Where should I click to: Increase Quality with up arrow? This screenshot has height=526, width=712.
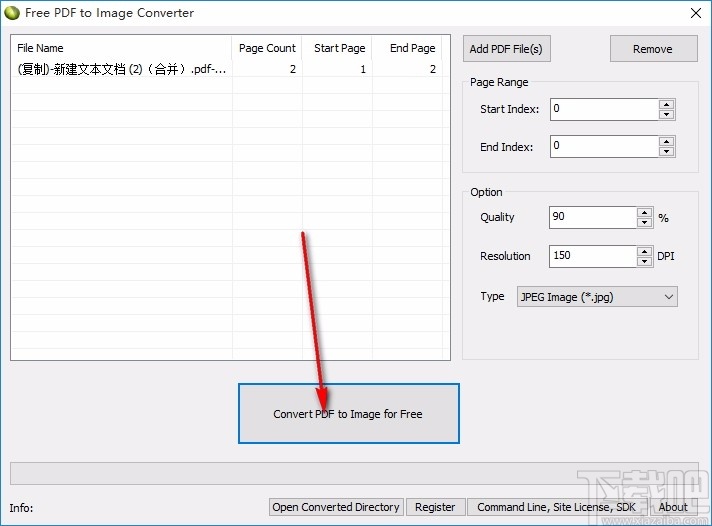pos(644,213)
